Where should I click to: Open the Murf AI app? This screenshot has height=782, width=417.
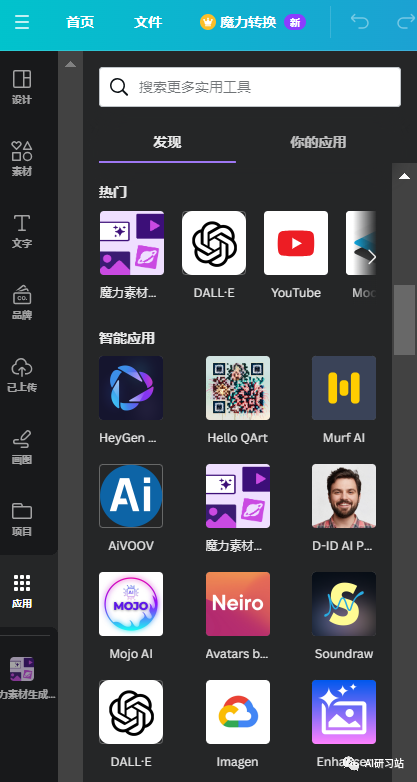(x=344, y=388)
